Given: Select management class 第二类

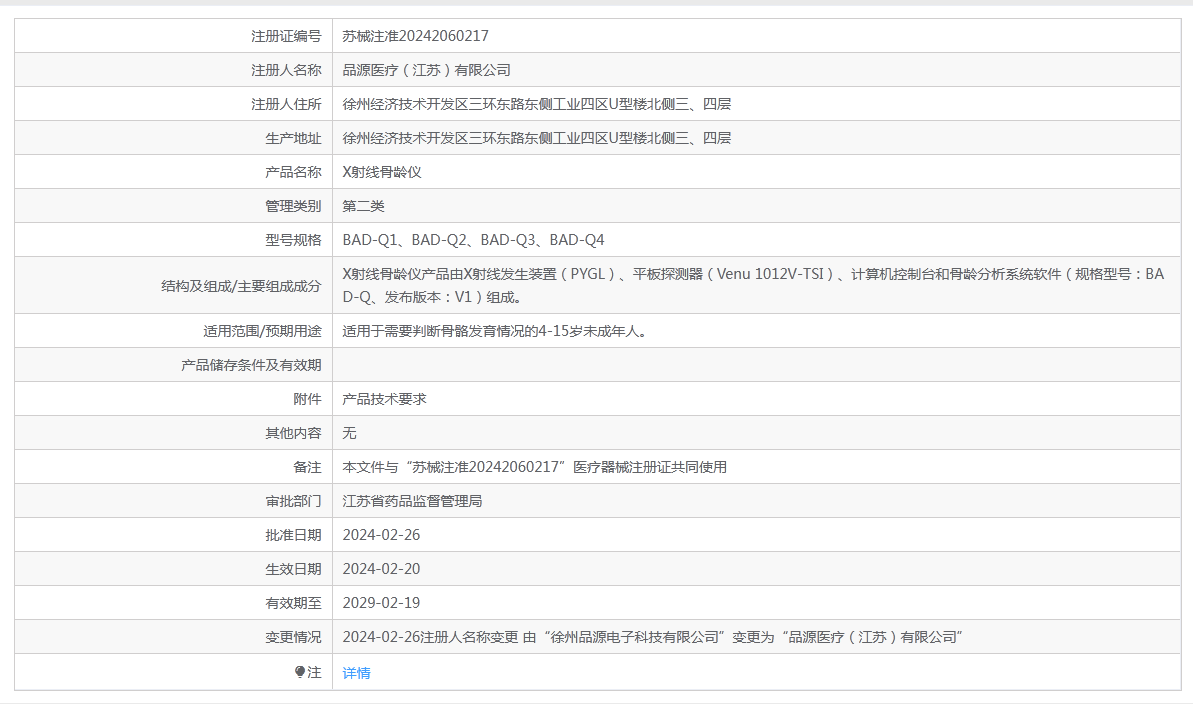Looking at the screenshot, I should 364,206.
